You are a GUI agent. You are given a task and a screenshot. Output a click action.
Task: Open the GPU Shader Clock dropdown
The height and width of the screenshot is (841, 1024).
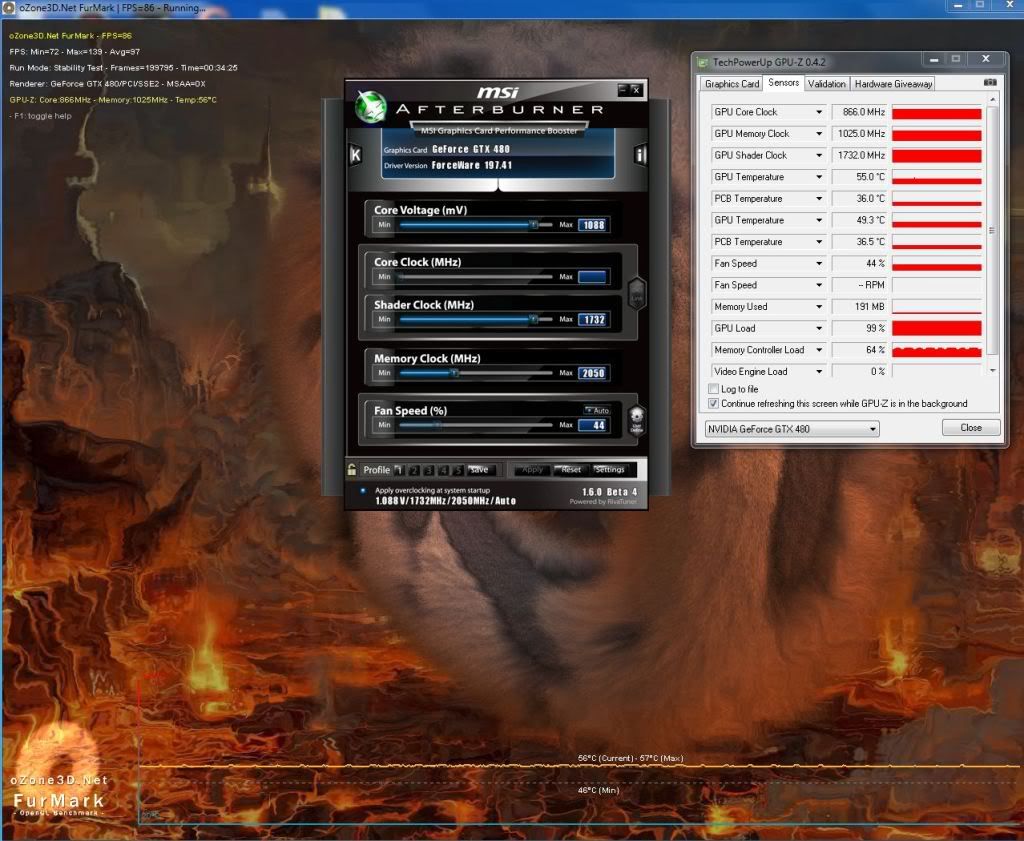(x=819, y=155)
